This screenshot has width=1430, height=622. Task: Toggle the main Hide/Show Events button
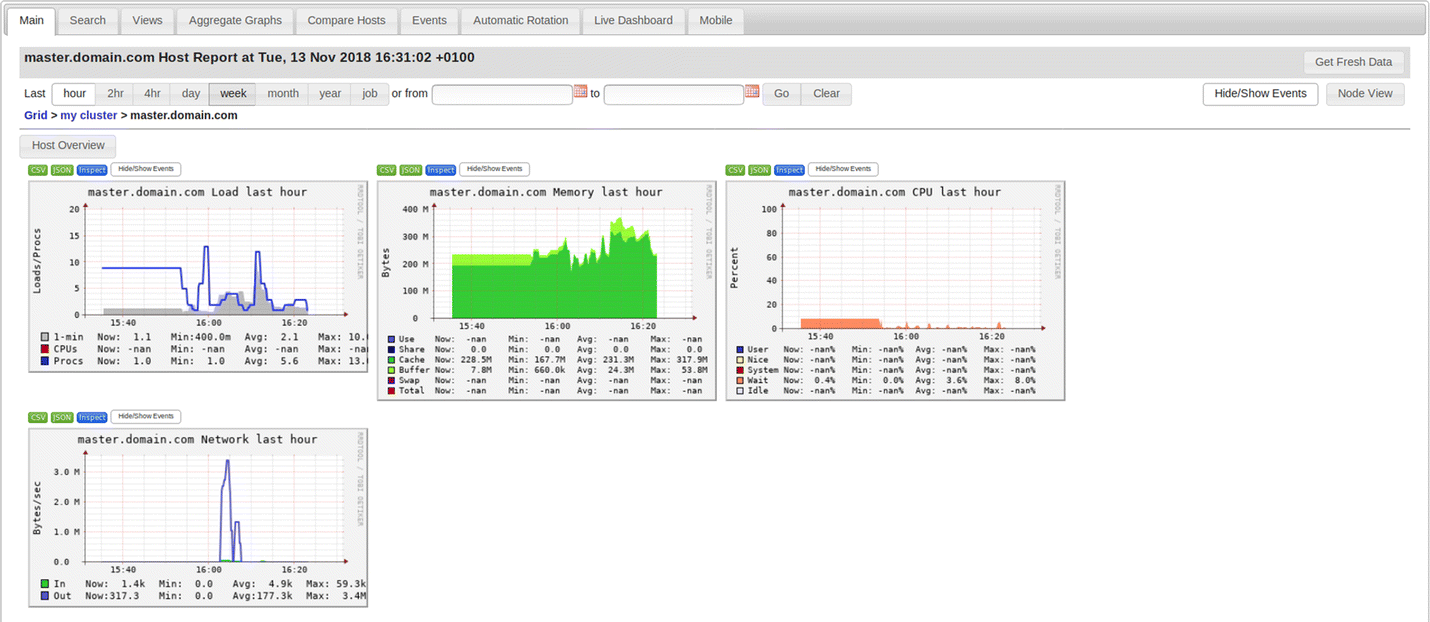click(1260, 94)
